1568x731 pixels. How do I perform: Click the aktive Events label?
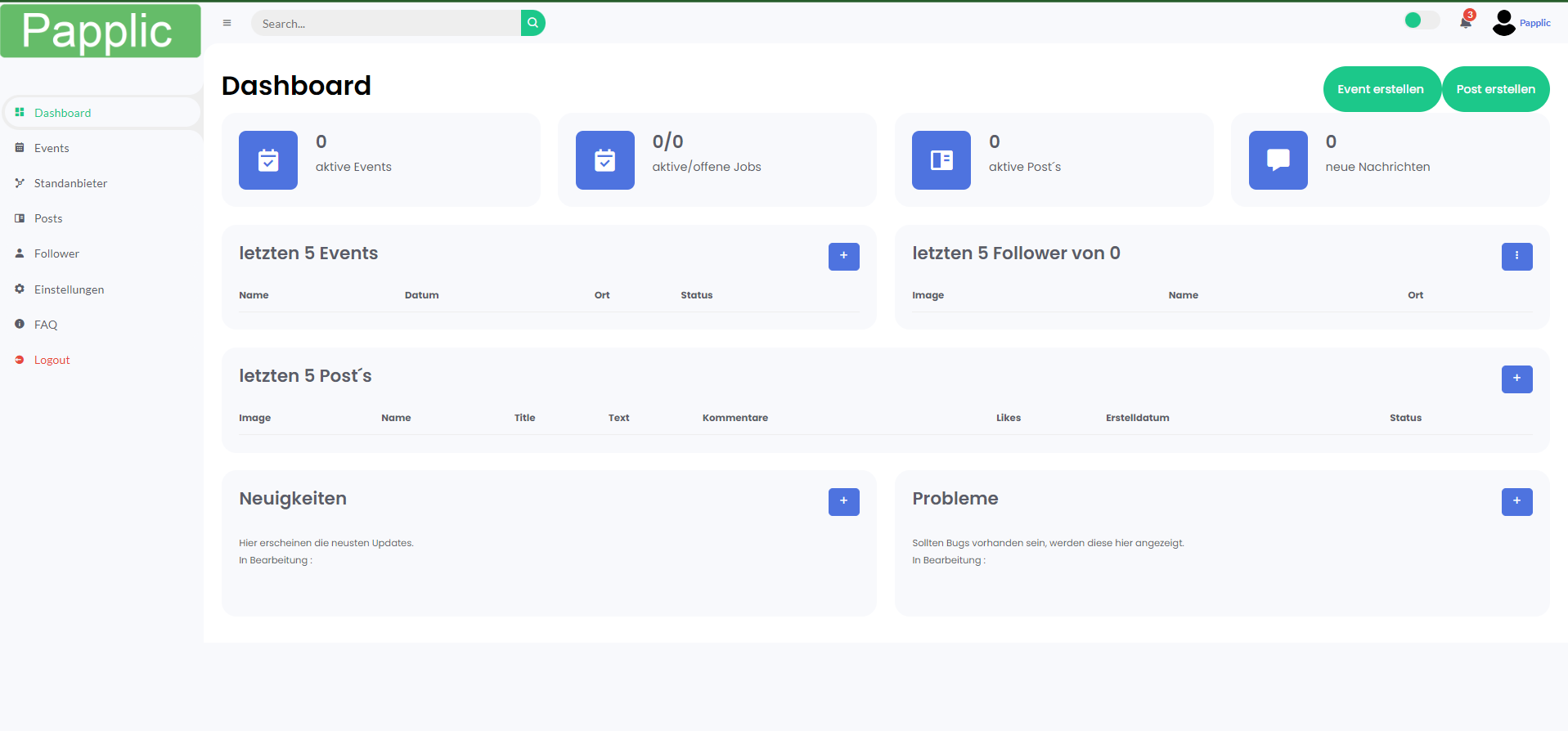pyautogui.click(x=353, y=167)
